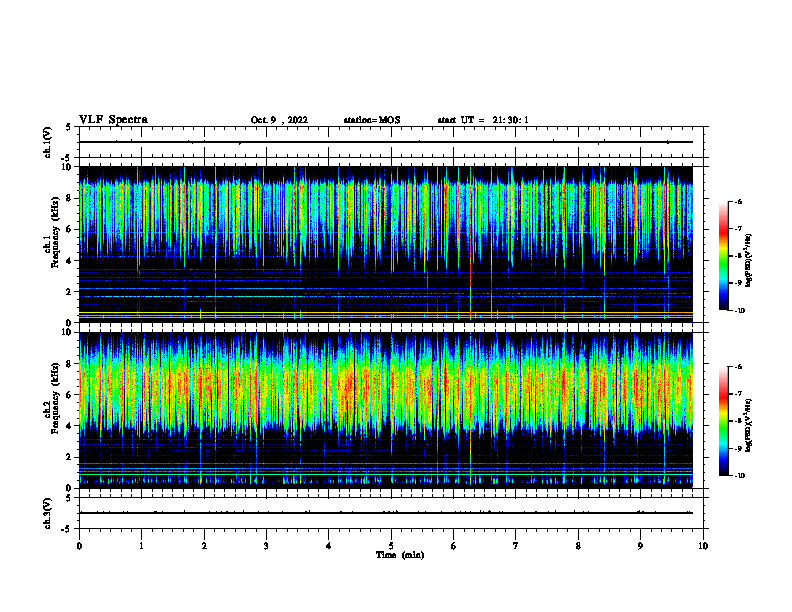Viewport: 792px width, 612px height.
Task: Click the ch.2 spectrogram color bar
Action: point(724,421)
